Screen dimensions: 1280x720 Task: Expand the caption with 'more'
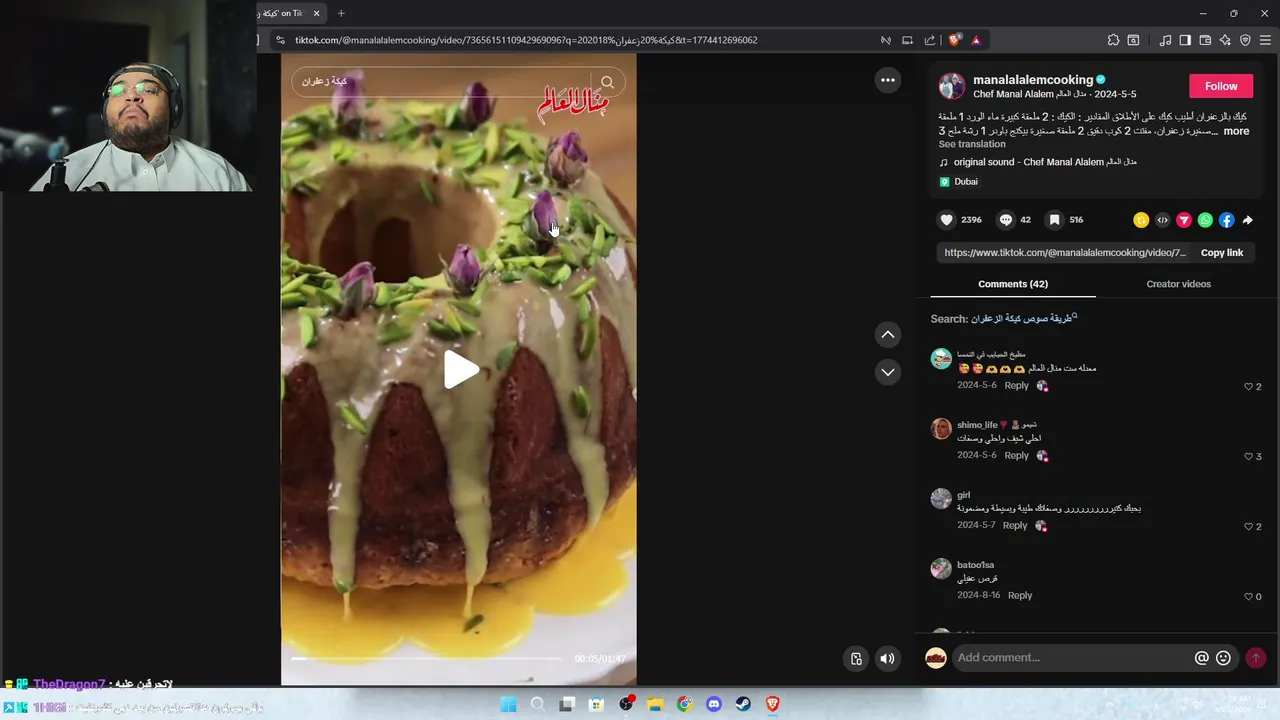[1236, 131]
